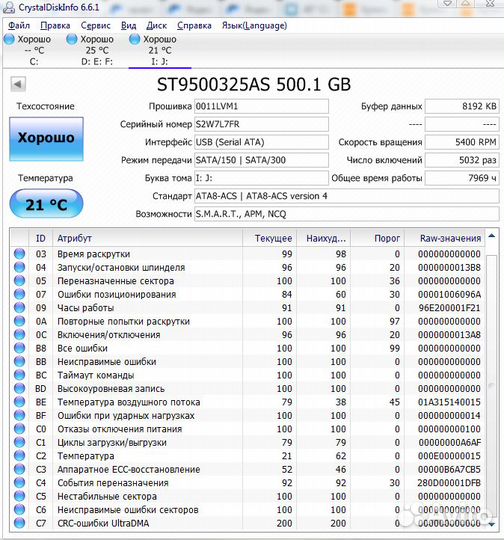This screenshot has height=540, width=504.
Task: Open the Правка menu
Action: tap(55, 25)
